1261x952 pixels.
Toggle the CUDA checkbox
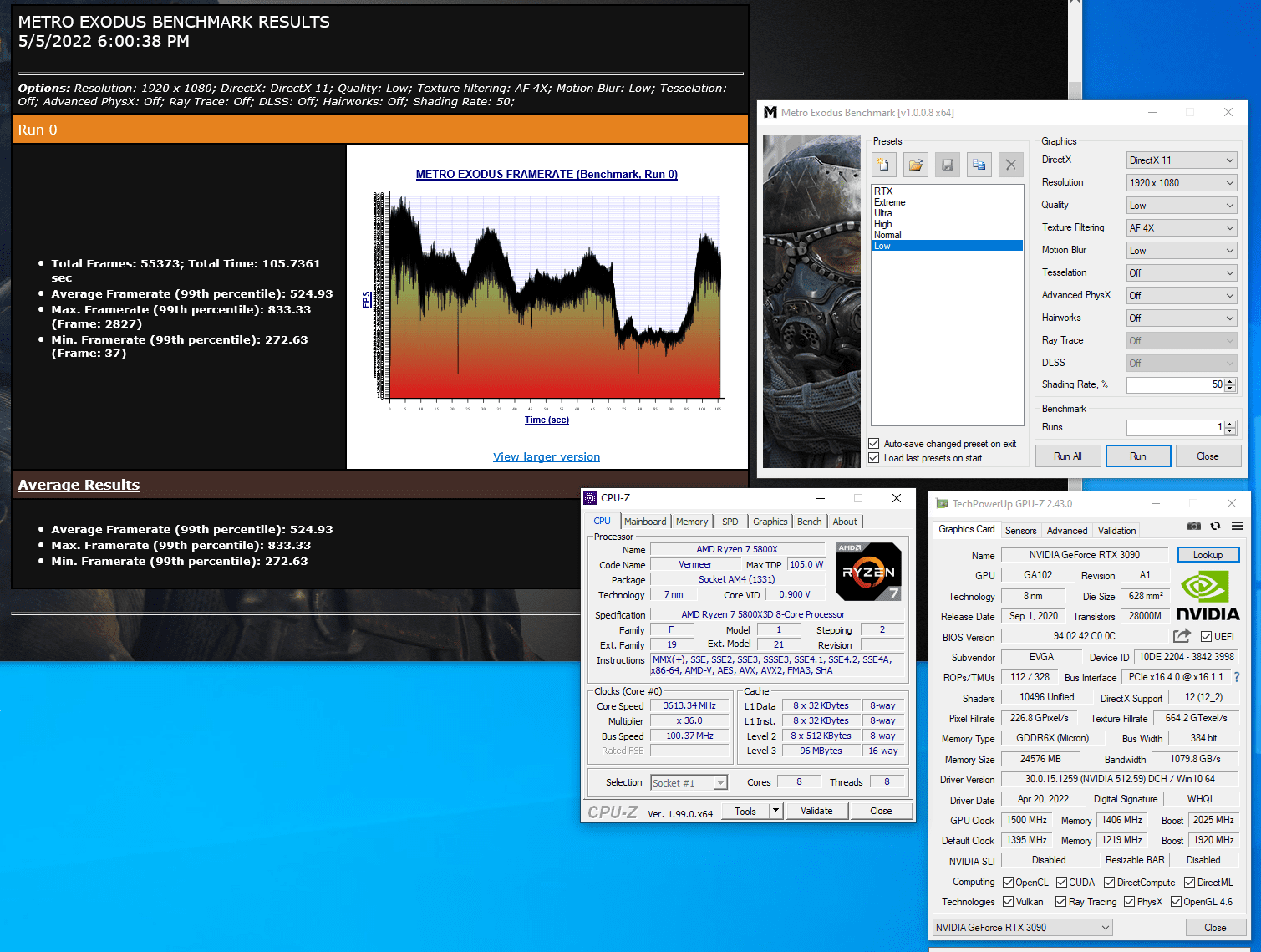(x=1061, y=883)
